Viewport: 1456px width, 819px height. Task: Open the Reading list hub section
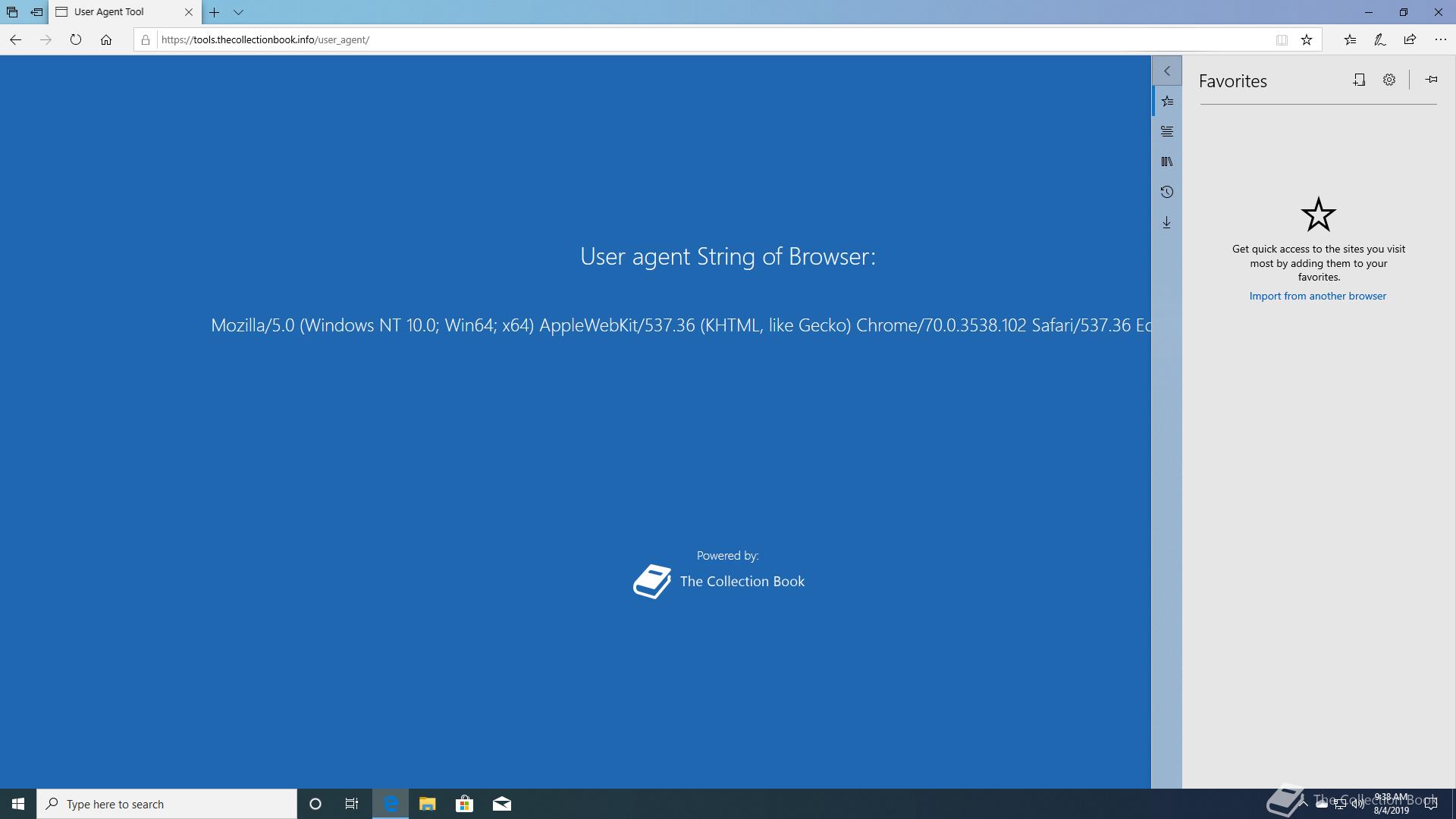[1167, 131]
